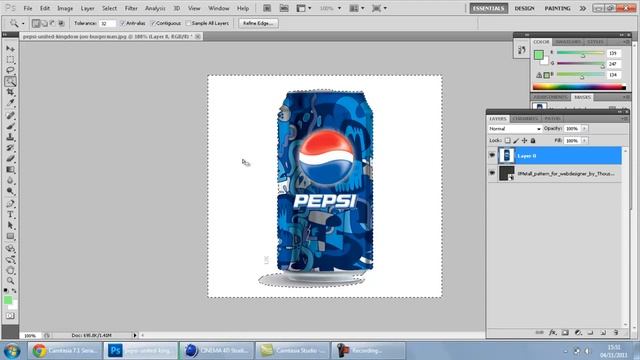Select the Lasso tool

tap(10, 70)
